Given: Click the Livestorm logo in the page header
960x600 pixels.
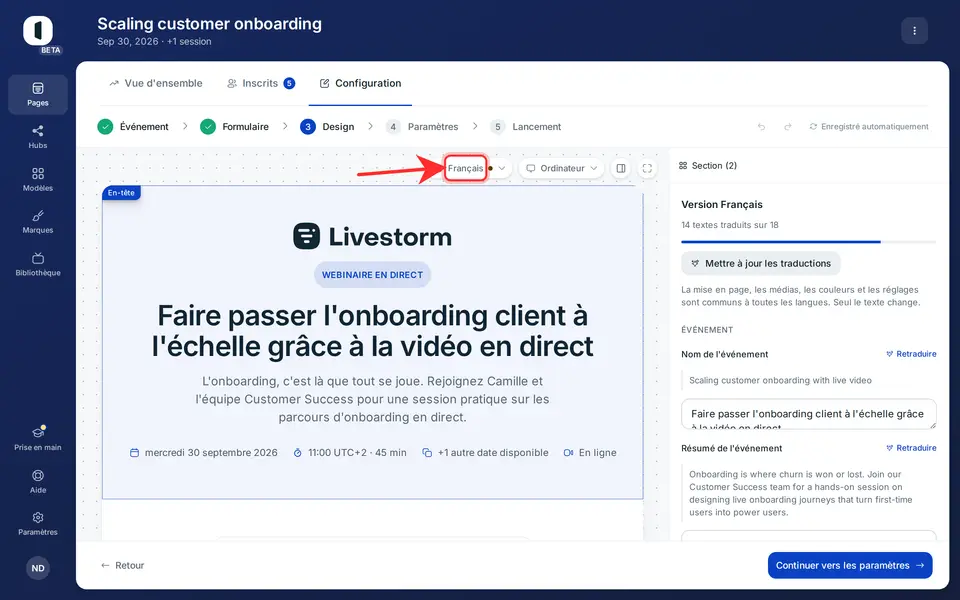Looking at the screenshot, I should point(372,236).
